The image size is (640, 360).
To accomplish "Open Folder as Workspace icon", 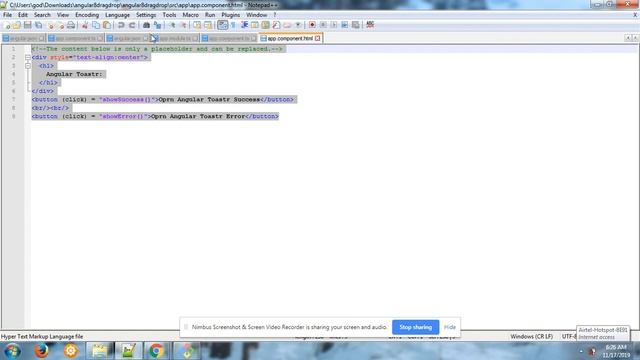I will [x=287, y=25].
